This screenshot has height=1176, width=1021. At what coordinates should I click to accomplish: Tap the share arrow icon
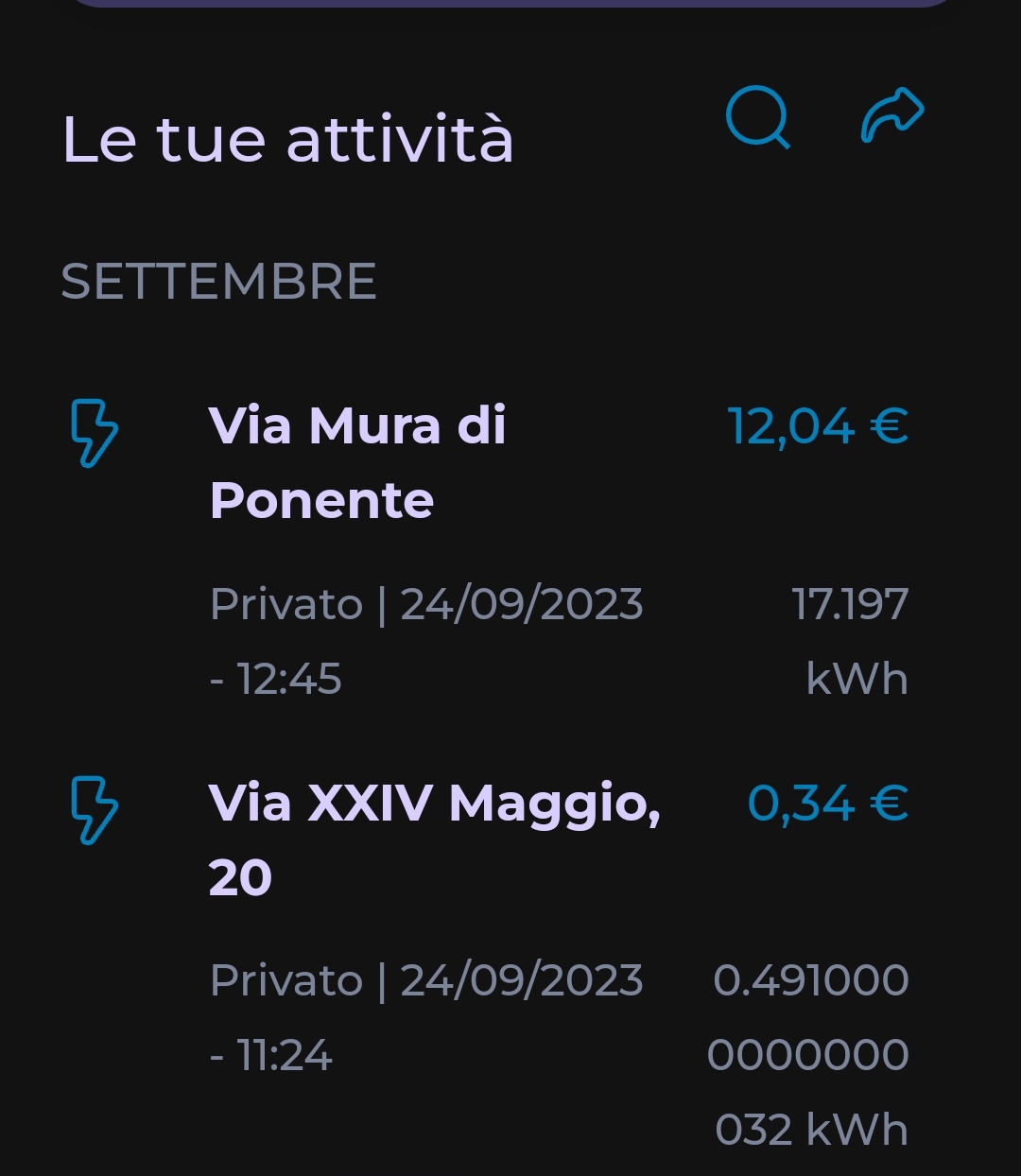coord(892,115)
